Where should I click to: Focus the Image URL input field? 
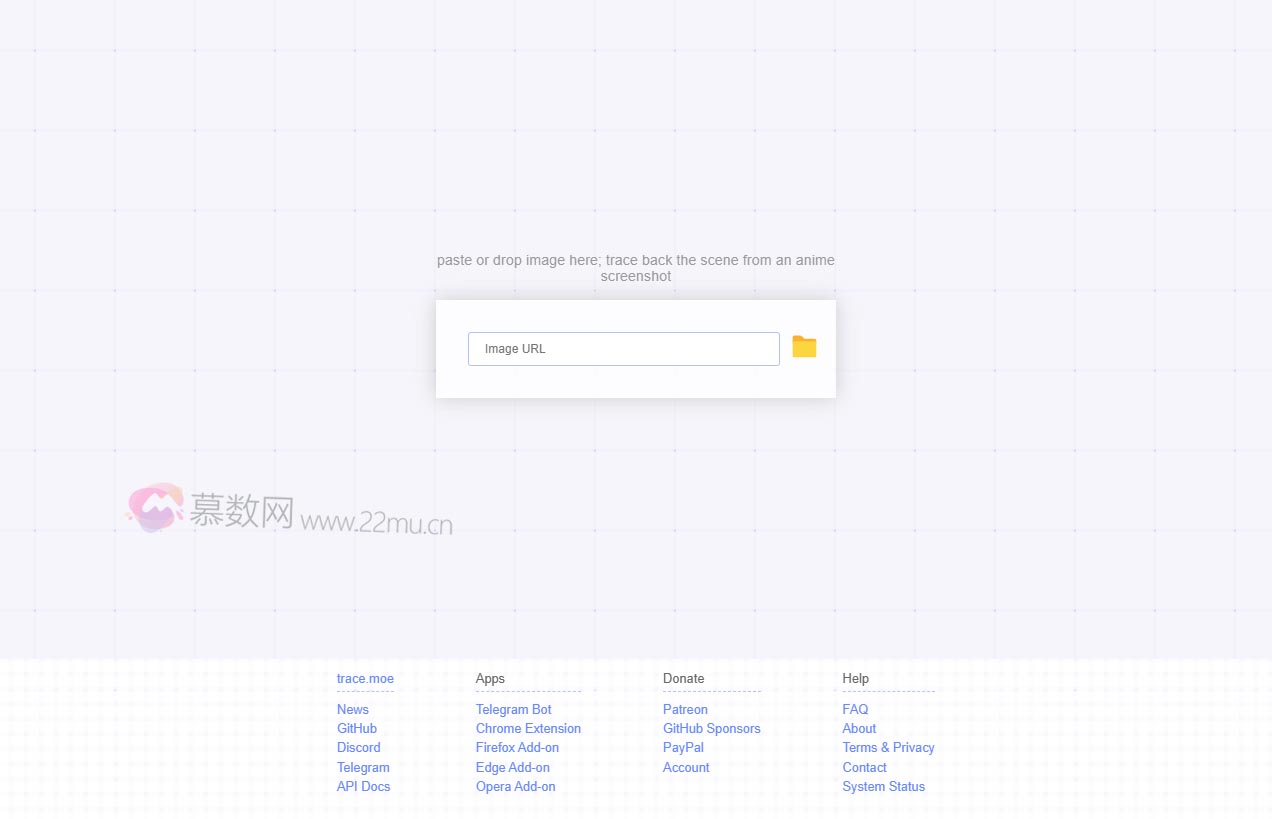(x=623, y=349)
